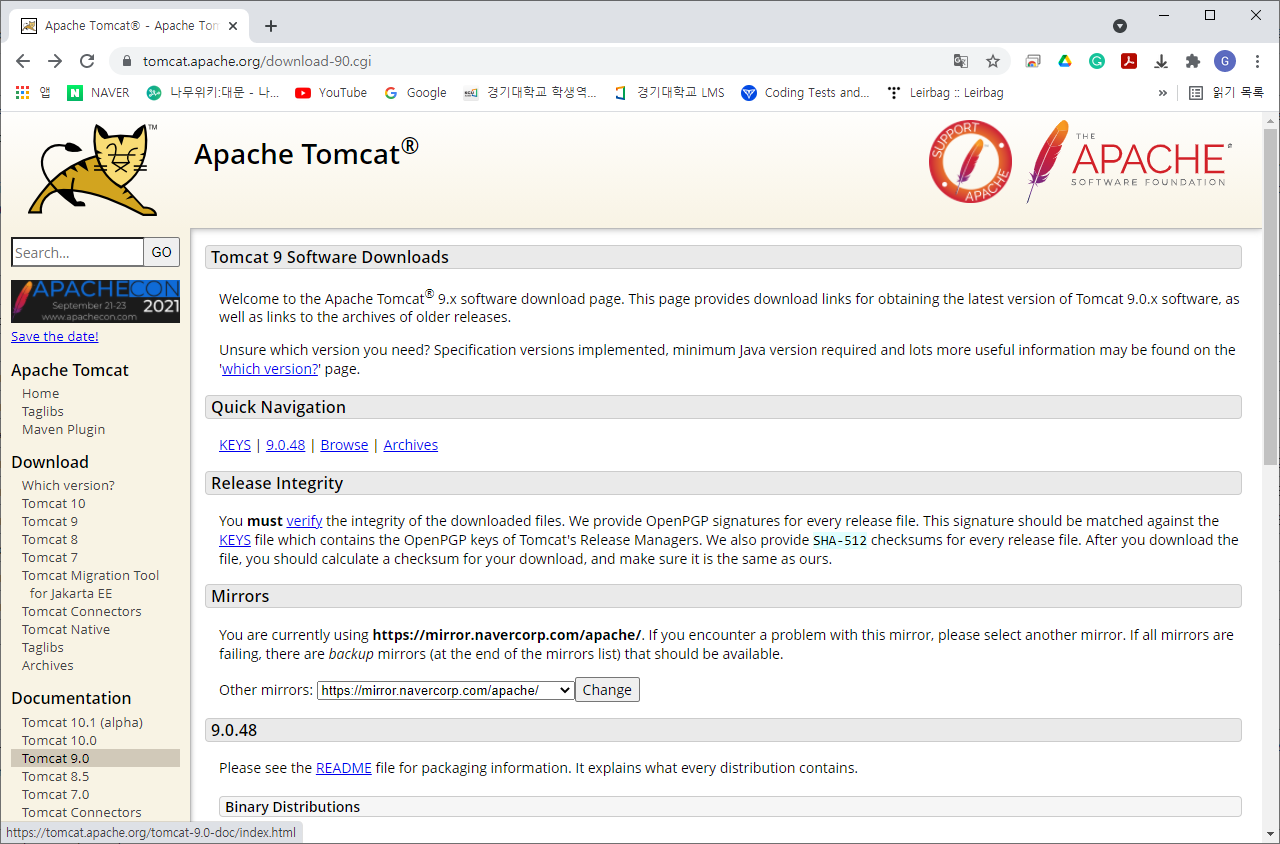Open Browse in Quick Navigation
Viewport: 1280px width, 844px height.
click(x=344, y=445)
